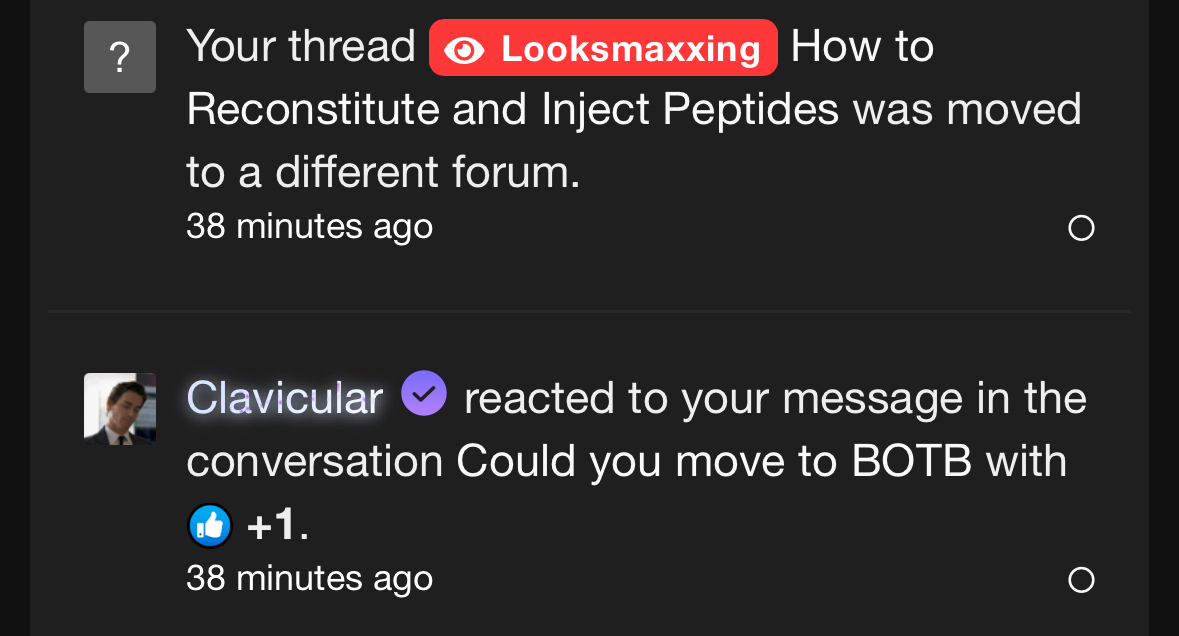Open Clavicular's profile picture thumbnail
This screenshot has height=636, width=1179.
pos(120,409)
